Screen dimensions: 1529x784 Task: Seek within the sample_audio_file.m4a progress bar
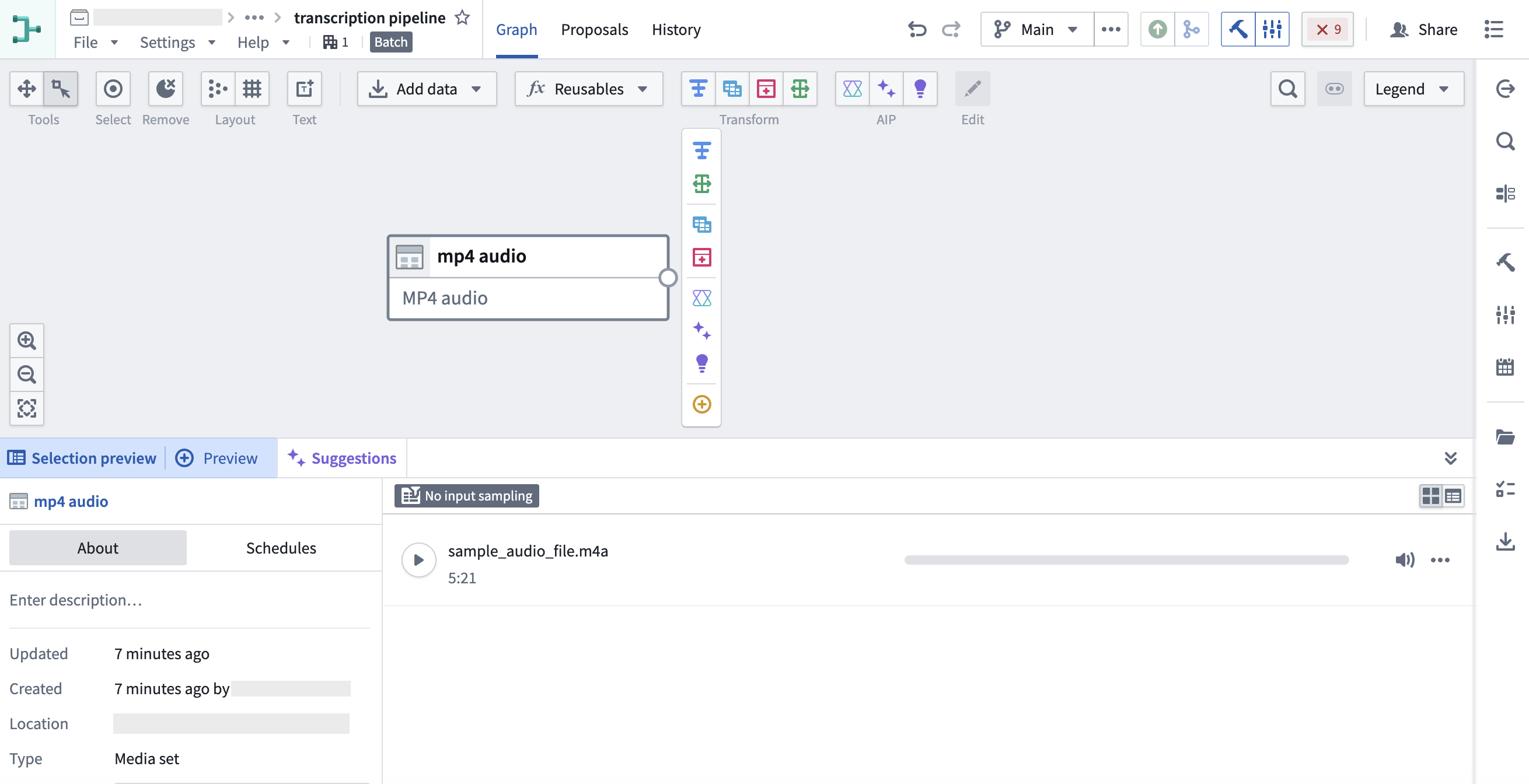tap(1126, 560)
